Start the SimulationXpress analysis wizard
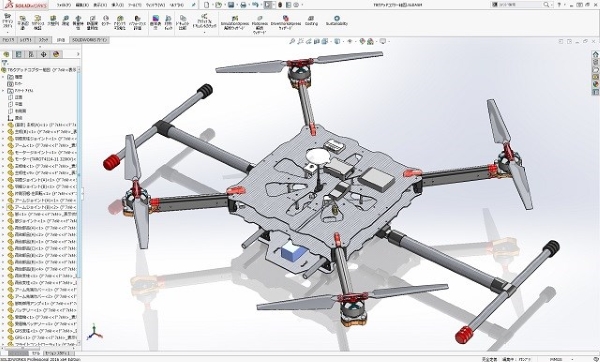 pyautogui.click(x=235, y=23)
